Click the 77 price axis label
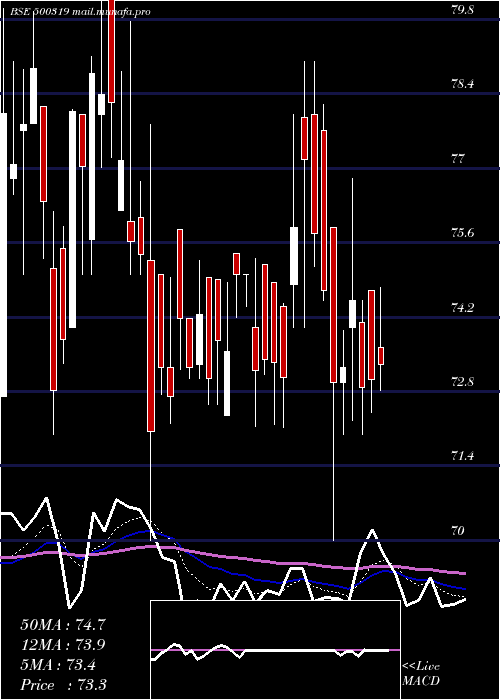Viewport: 500px width, 700px height. click(x=458, y=158)
